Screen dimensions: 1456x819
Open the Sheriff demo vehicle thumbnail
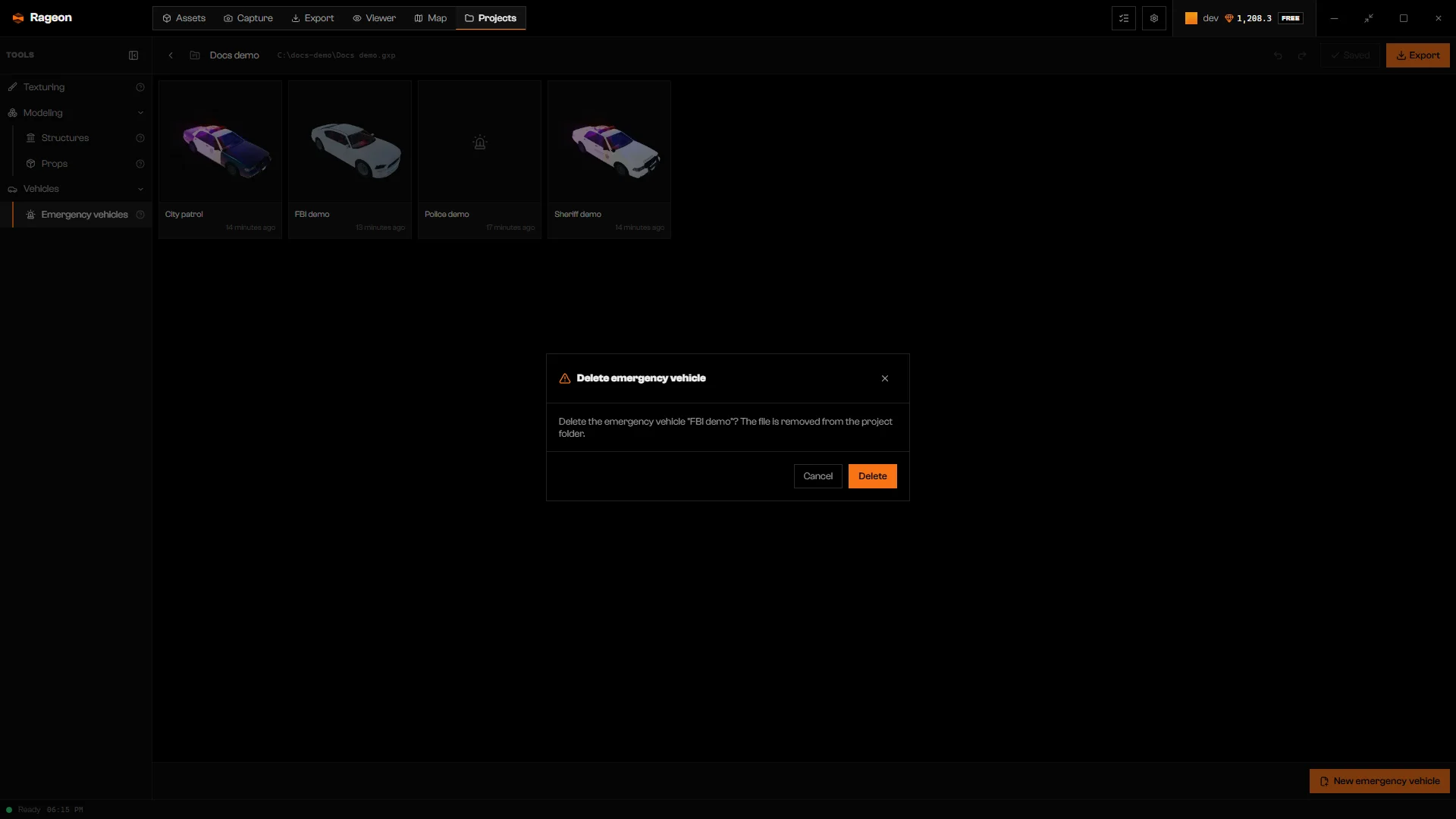coord(609,142)
